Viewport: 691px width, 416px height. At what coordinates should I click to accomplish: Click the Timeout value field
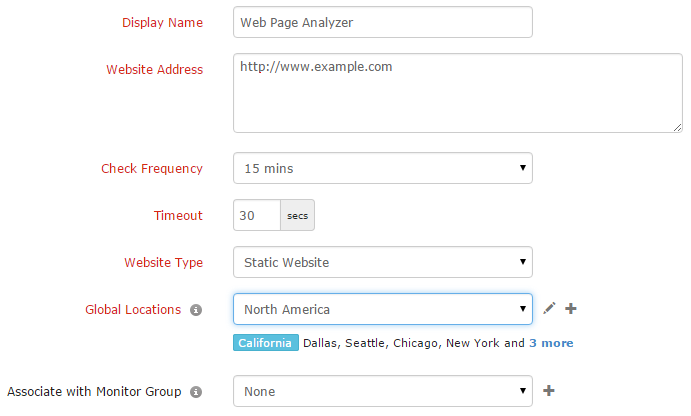[x=255, y=215]
